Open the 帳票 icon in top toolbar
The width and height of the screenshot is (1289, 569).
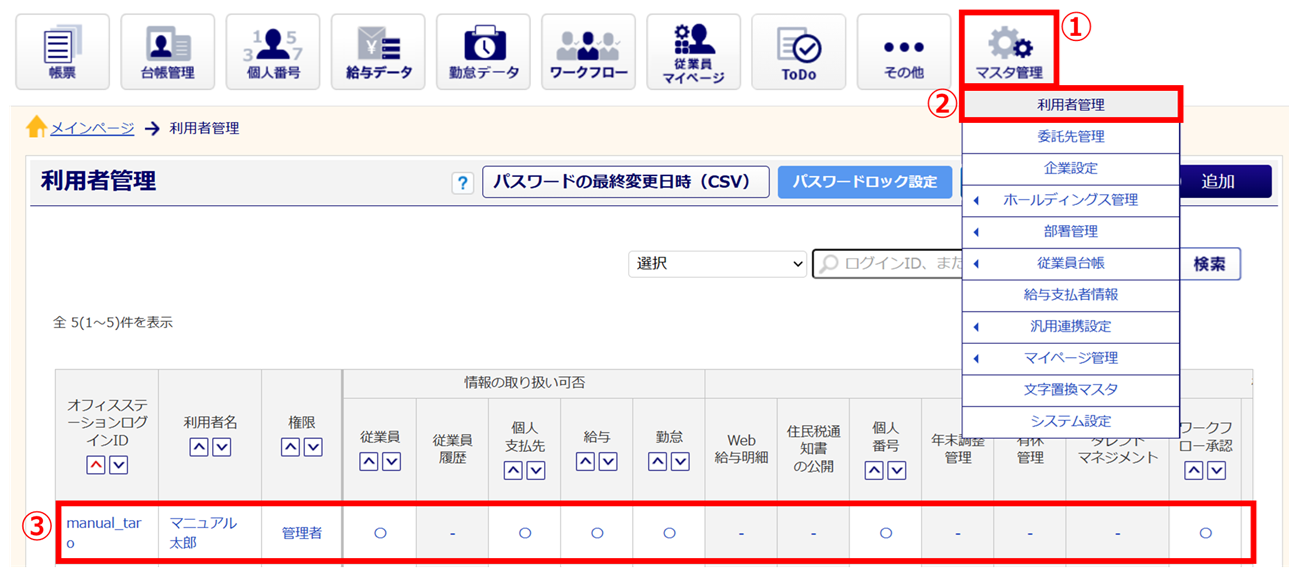click(x=63, y=52)
